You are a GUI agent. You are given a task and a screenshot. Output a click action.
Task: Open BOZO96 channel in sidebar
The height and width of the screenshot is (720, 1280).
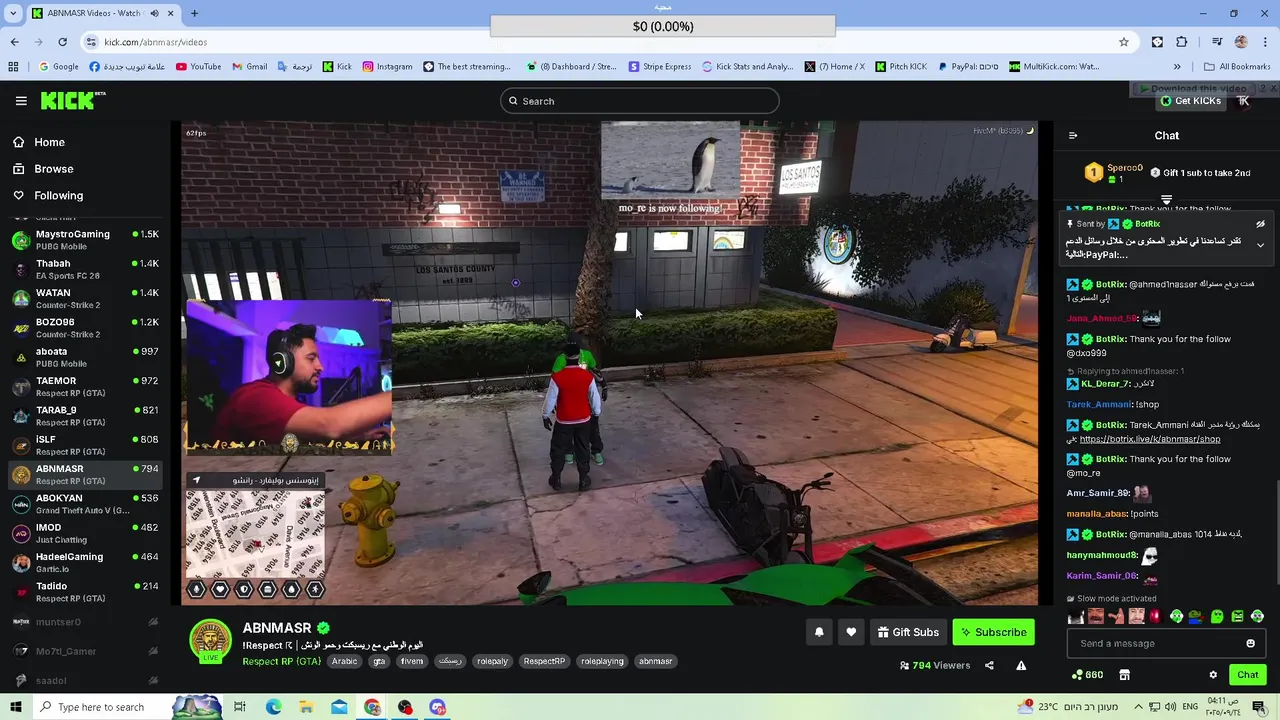point(85,328)
